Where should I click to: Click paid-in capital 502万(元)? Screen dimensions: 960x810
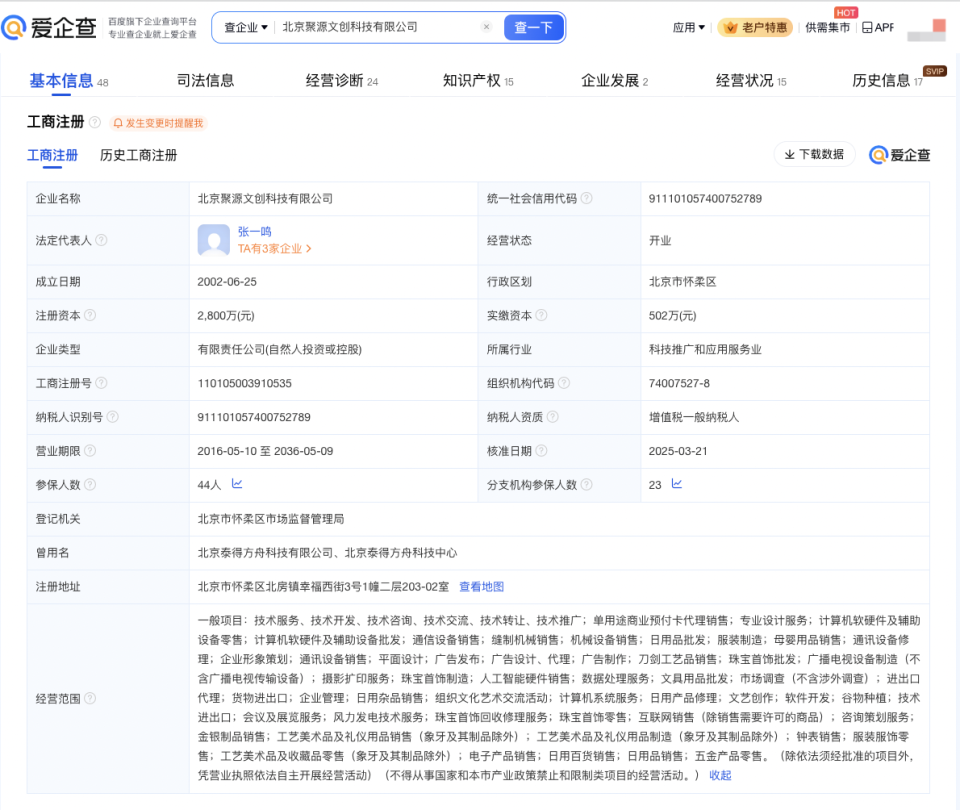coord(672,315)
